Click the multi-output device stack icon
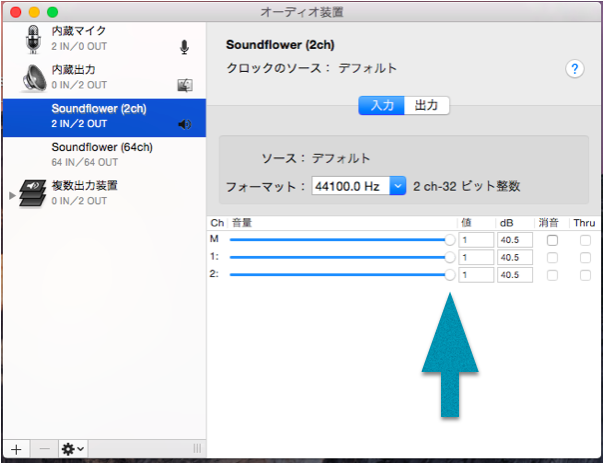The width and height of the screenshot is (603, 463). 33,193
